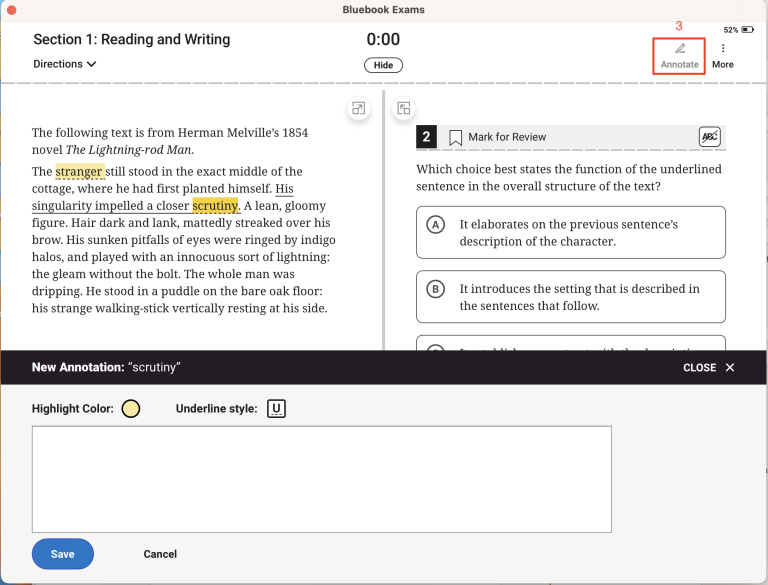768x585 pixels.
Task: Click the question number 2 badge
Action: (426, 137)
